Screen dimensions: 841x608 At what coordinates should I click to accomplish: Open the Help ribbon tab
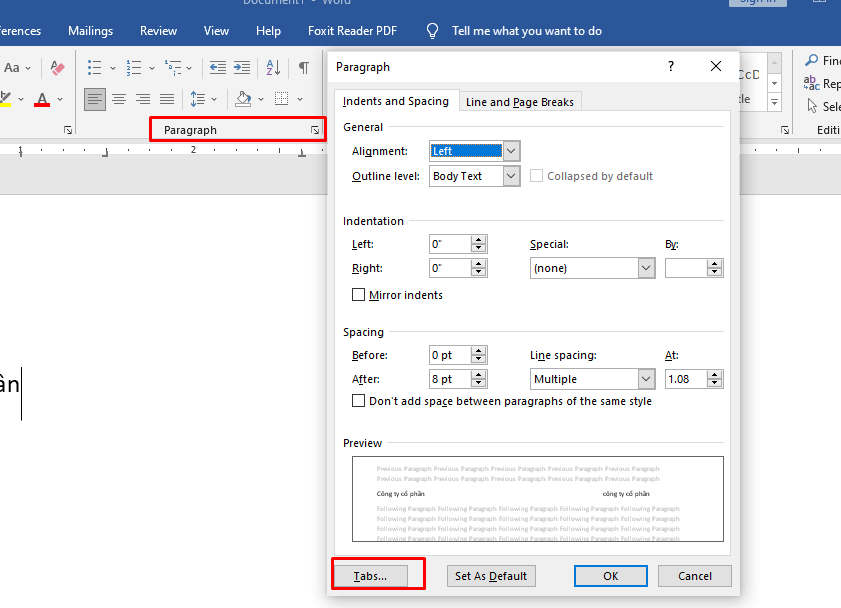(x=268, y=31)
